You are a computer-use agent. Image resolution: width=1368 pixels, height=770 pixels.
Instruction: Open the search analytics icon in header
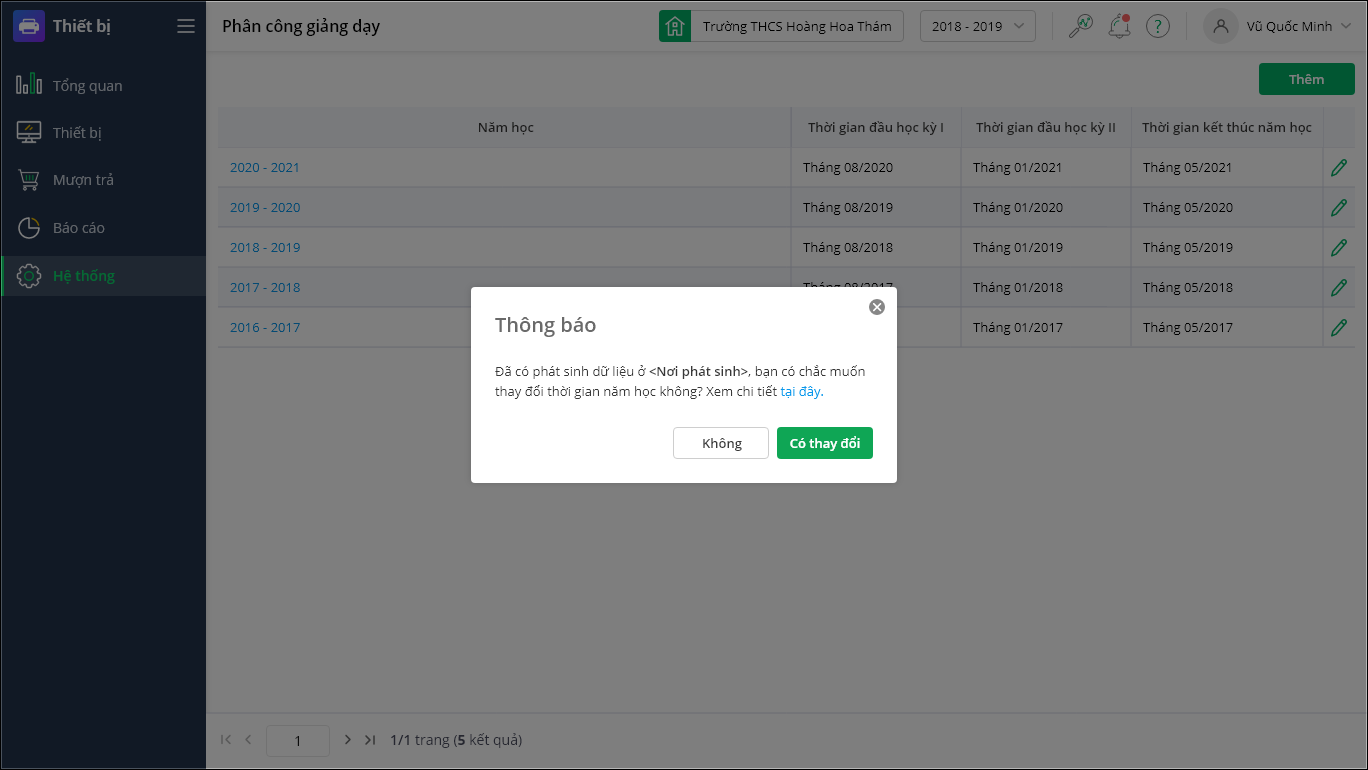coord(1080,26)
